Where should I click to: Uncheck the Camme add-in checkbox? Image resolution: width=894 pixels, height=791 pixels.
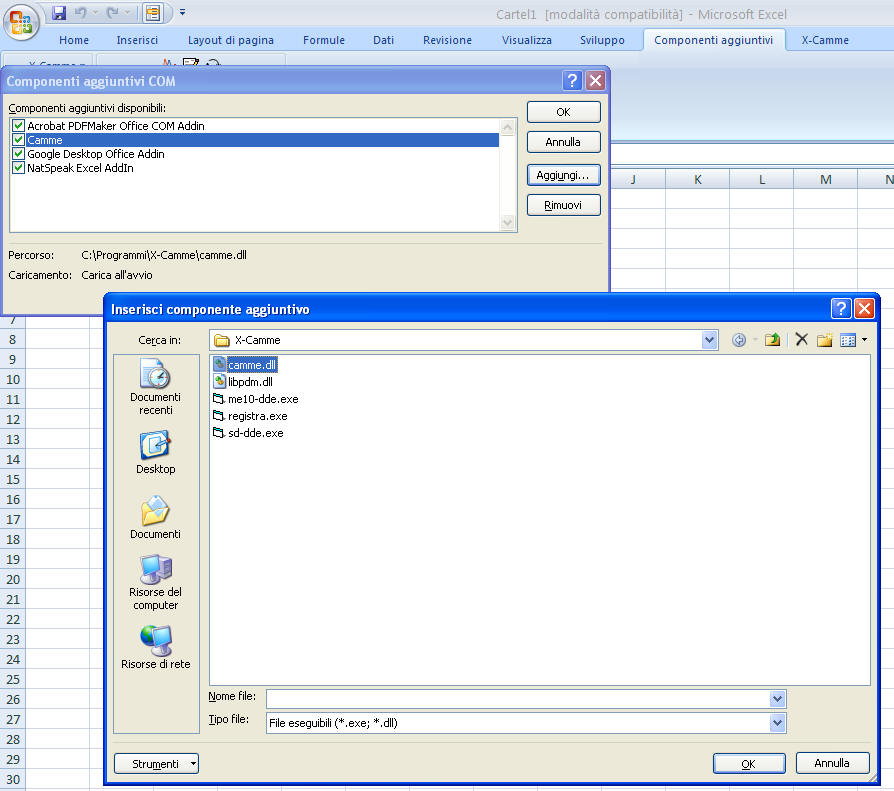[18, 140]
